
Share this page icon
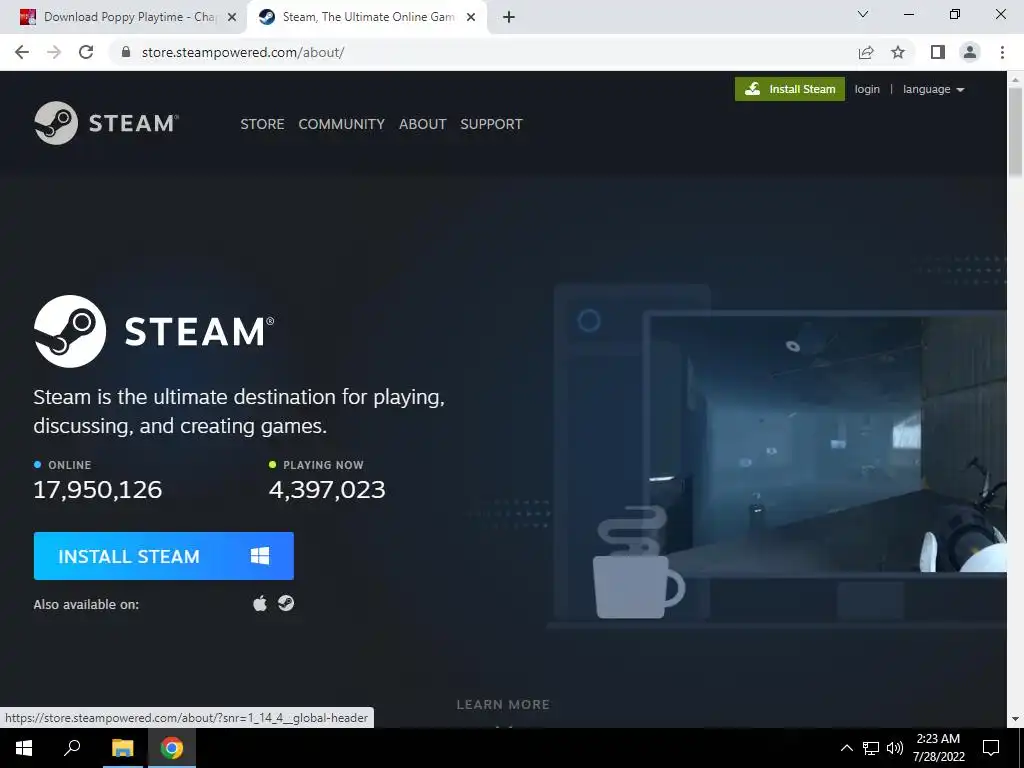866,52
